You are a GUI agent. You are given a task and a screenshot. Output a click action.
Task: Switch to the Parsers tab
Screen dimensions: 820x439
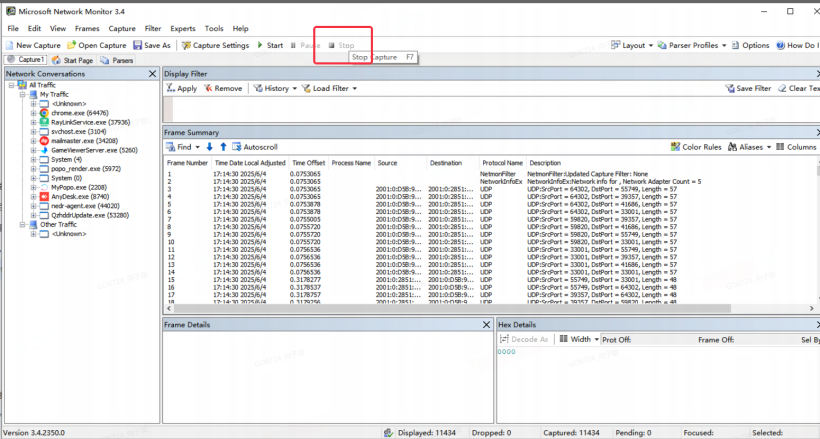117,60
